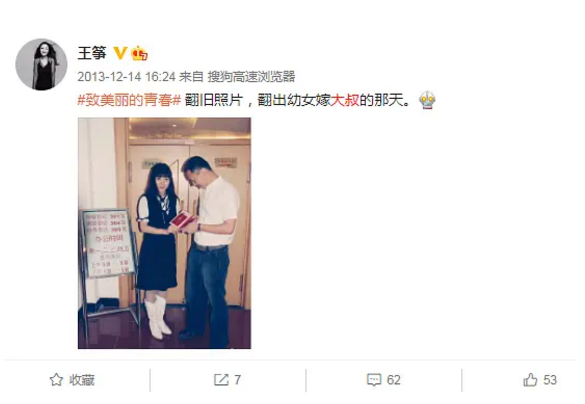Open the hashtag #致美丽的青春#
Image resolution: width=585 pixels, height=404 pixels.
(x=129, y=100)
